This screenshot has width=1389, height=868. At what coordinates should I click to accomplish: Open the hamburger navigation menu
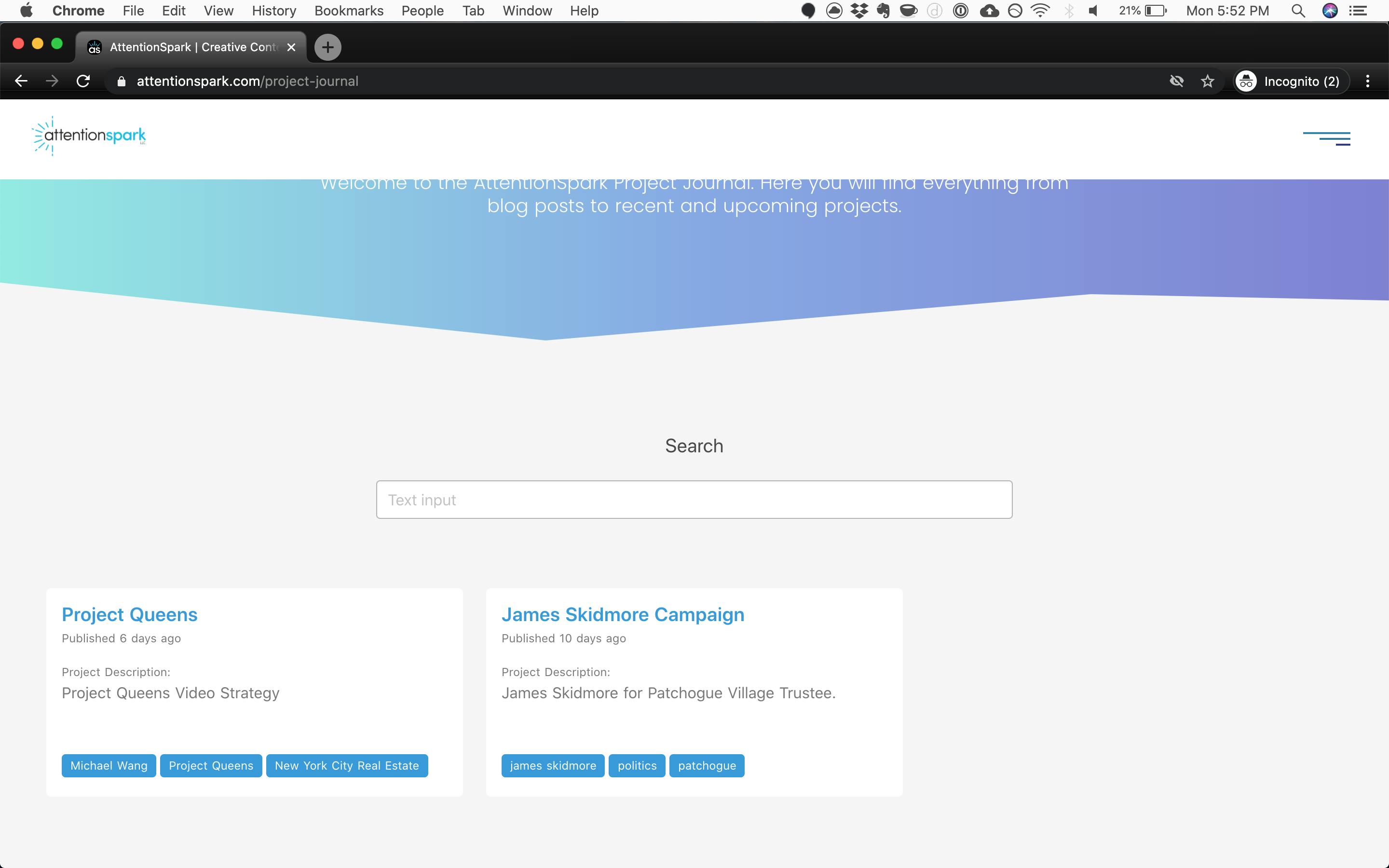(x=1326, y=138)
